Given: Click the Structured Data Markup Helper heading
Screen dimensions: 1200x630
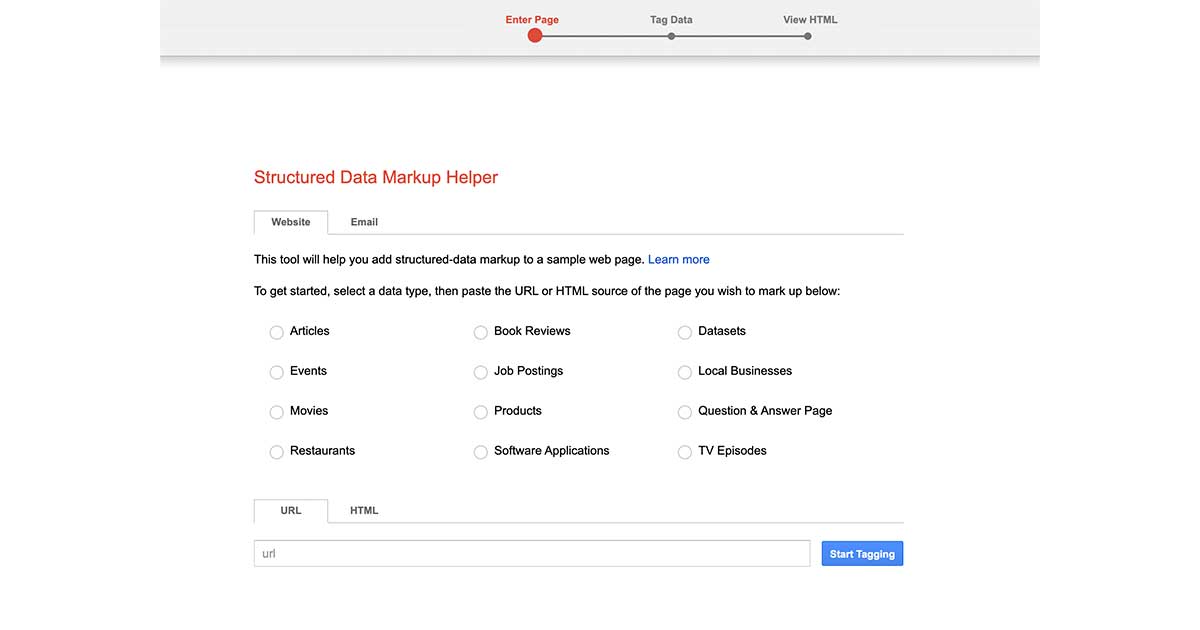Looking at the screenshot, I should 376,178.
